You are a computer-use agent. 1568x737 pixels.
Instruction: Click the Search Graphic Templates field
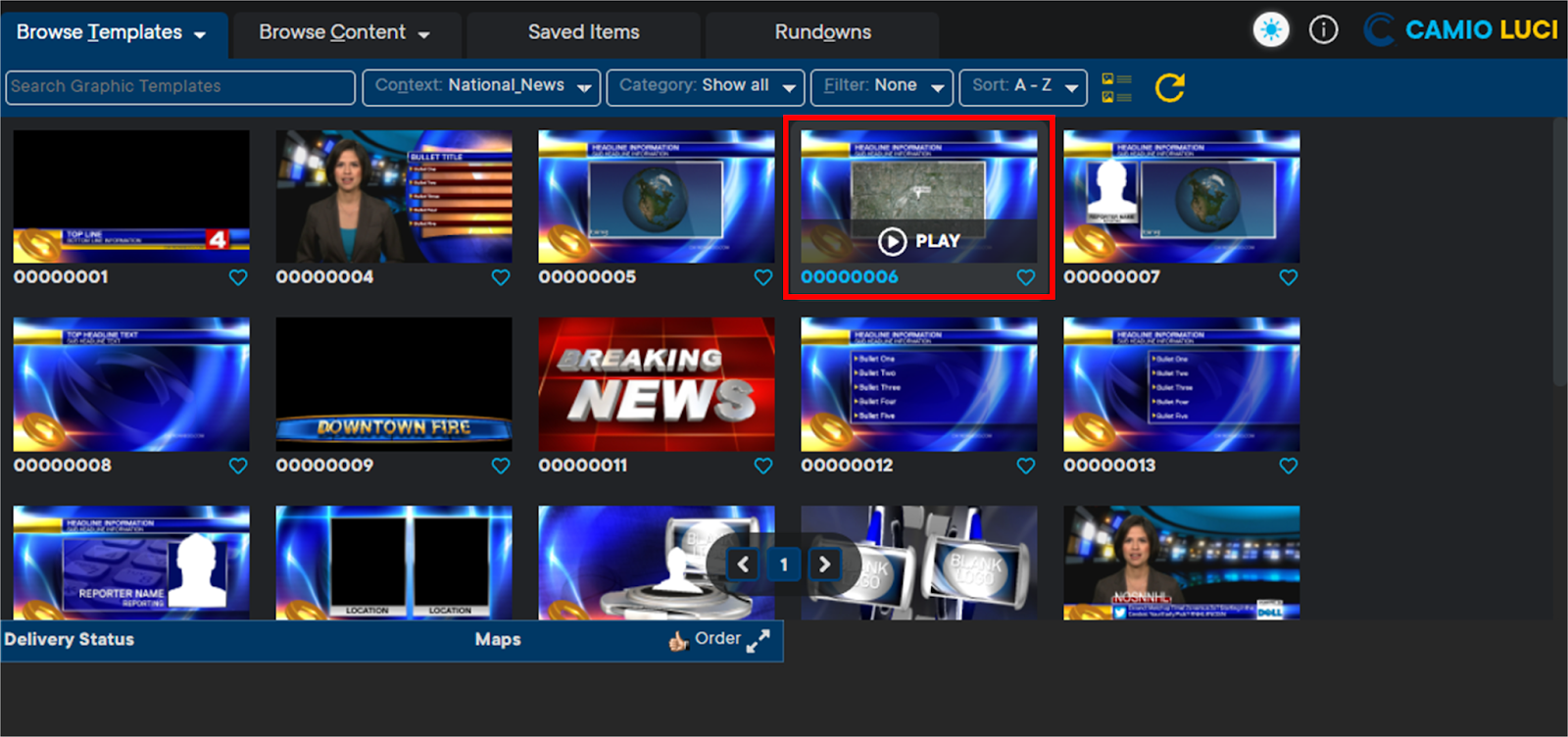coord(179,86)
